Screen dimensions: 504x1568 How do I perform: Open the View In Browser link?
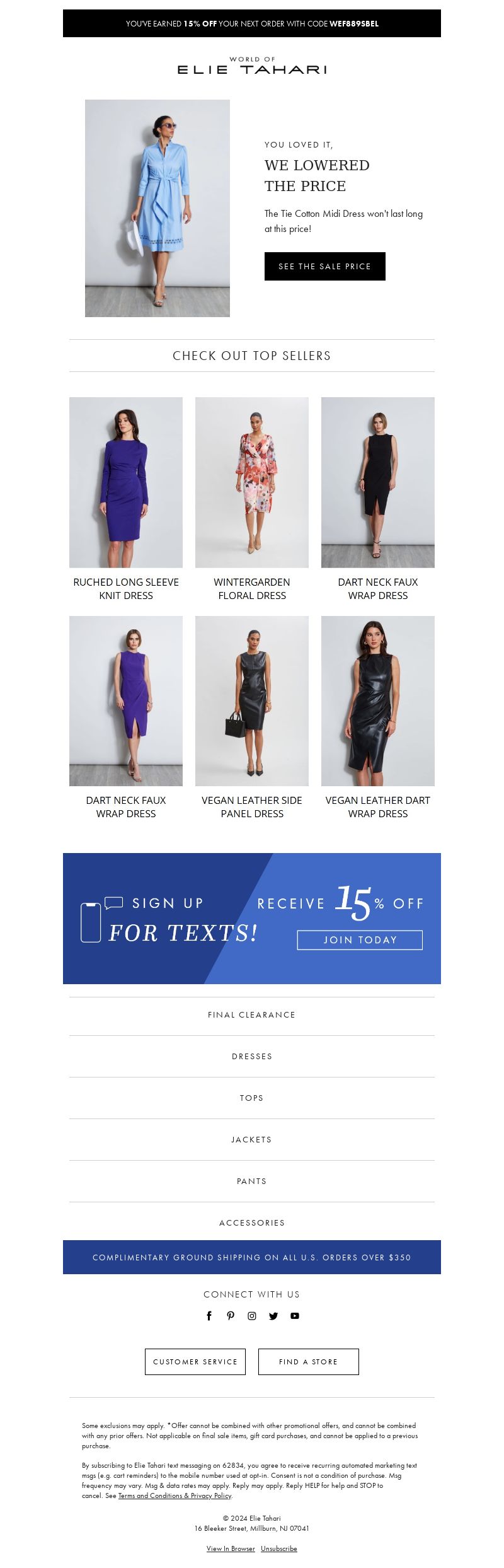coord(231,1548)
